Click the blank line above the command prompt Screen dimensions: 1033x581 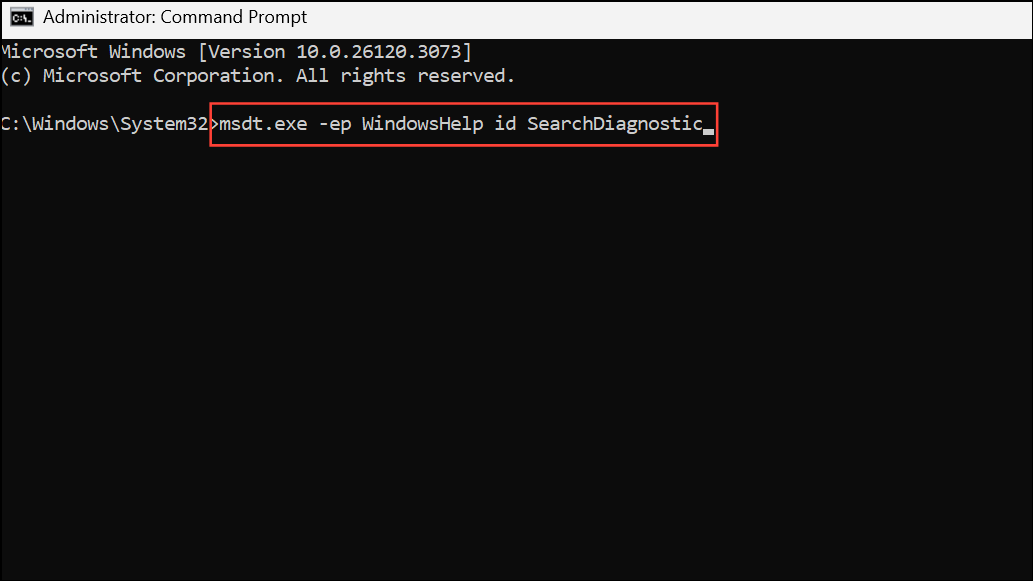pyautogui.click(x=516, y=99)
